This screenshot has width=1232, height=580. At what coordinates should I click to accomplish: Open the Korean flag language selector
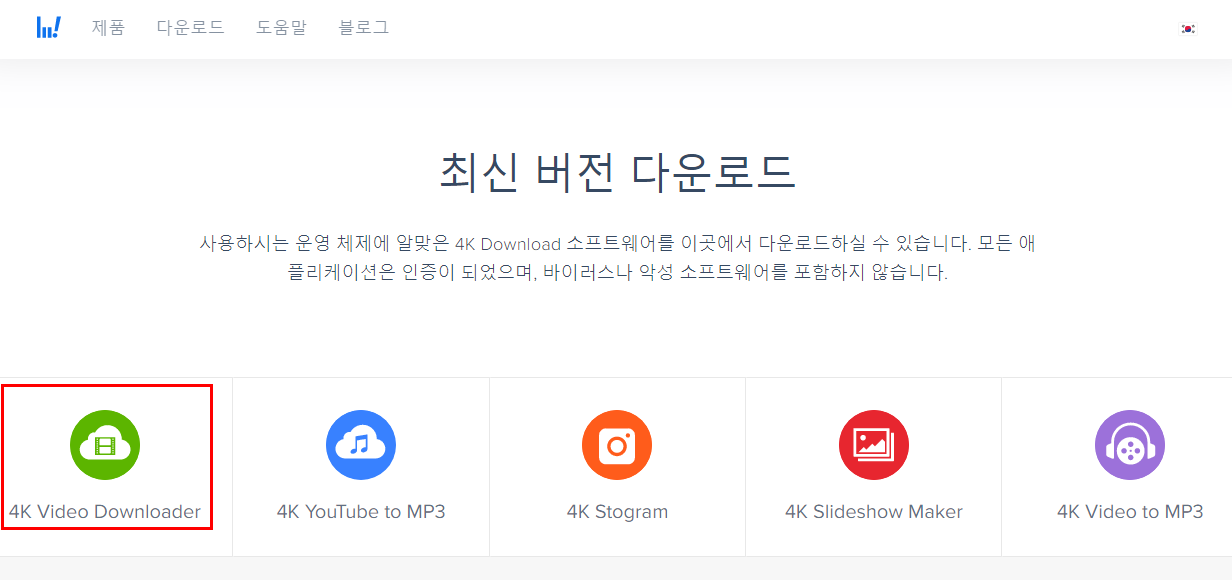coord(1188,29)
